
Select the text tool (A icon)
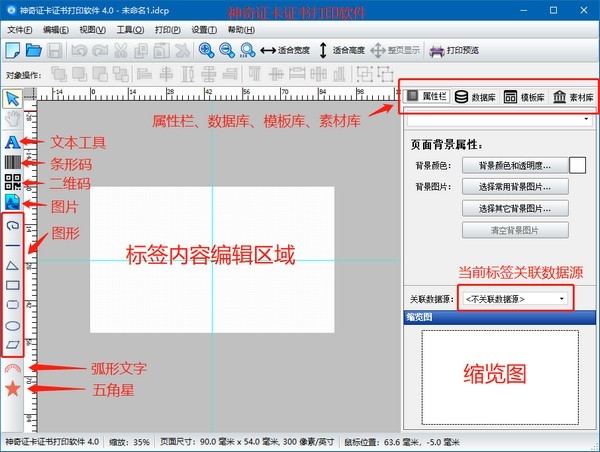13,142
